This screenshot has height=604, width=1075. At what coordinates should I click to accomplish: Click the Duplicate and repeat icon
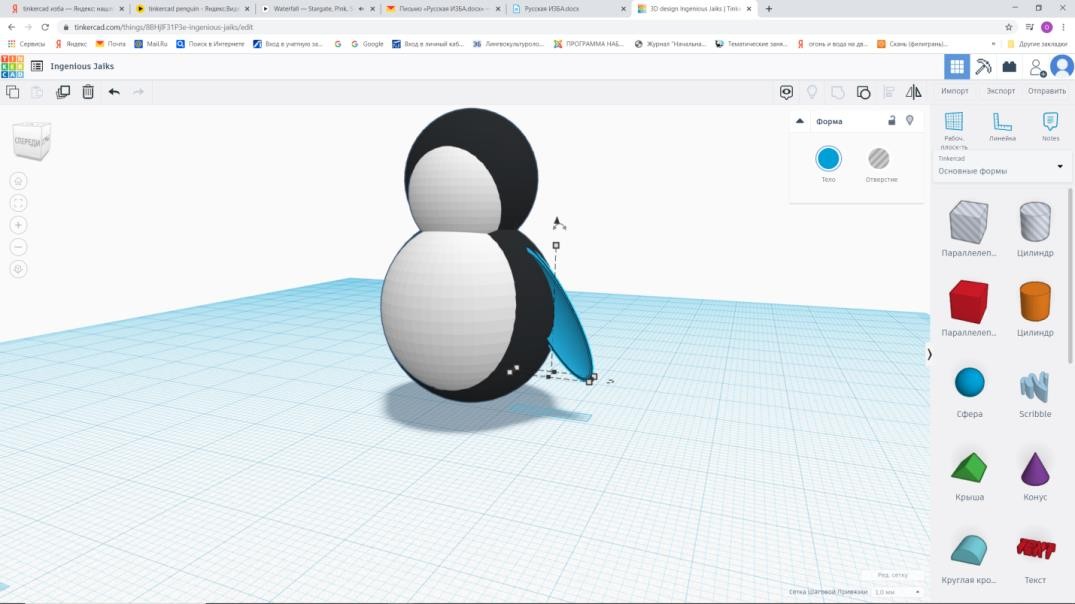63,92
